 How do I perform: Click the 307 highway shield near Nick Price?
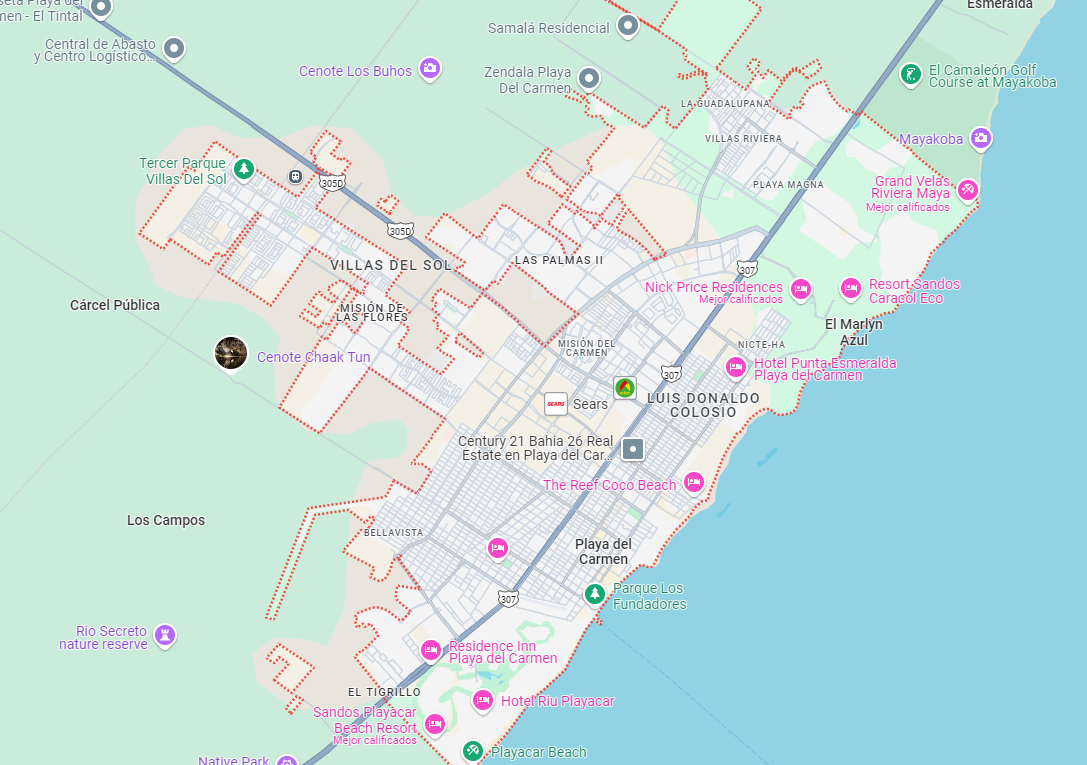pos(747,269)
